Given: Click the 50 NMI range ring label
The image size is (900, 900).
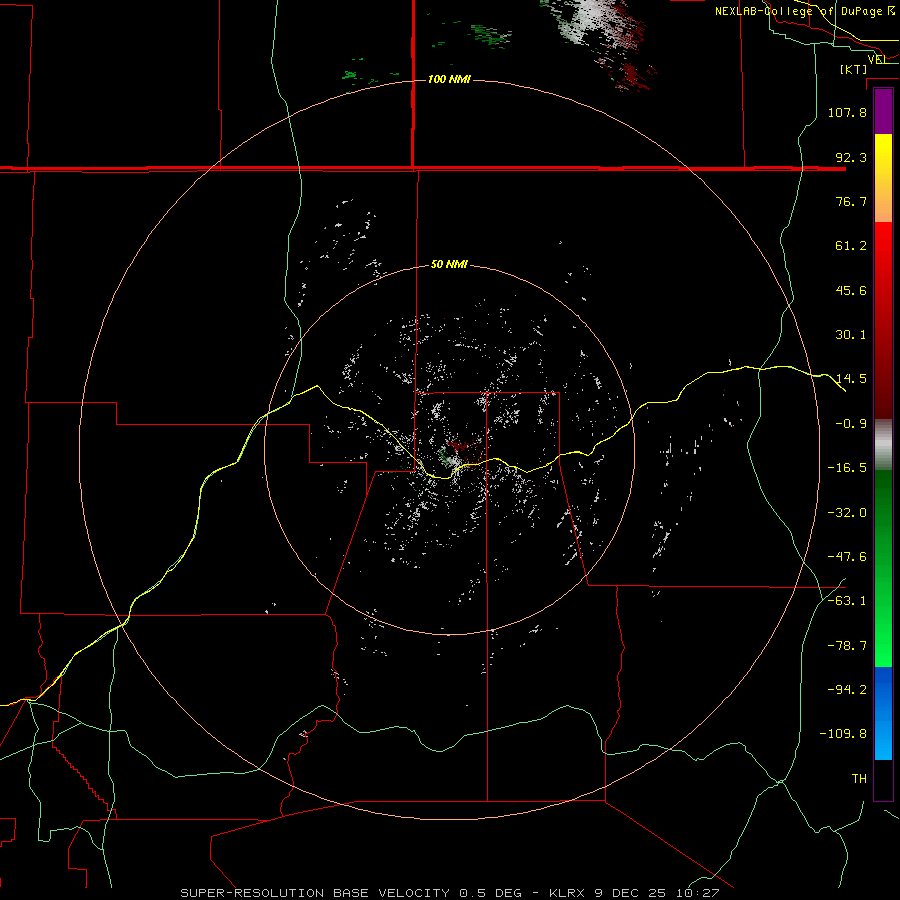Looking at the screenshot, I should [449, 264].
